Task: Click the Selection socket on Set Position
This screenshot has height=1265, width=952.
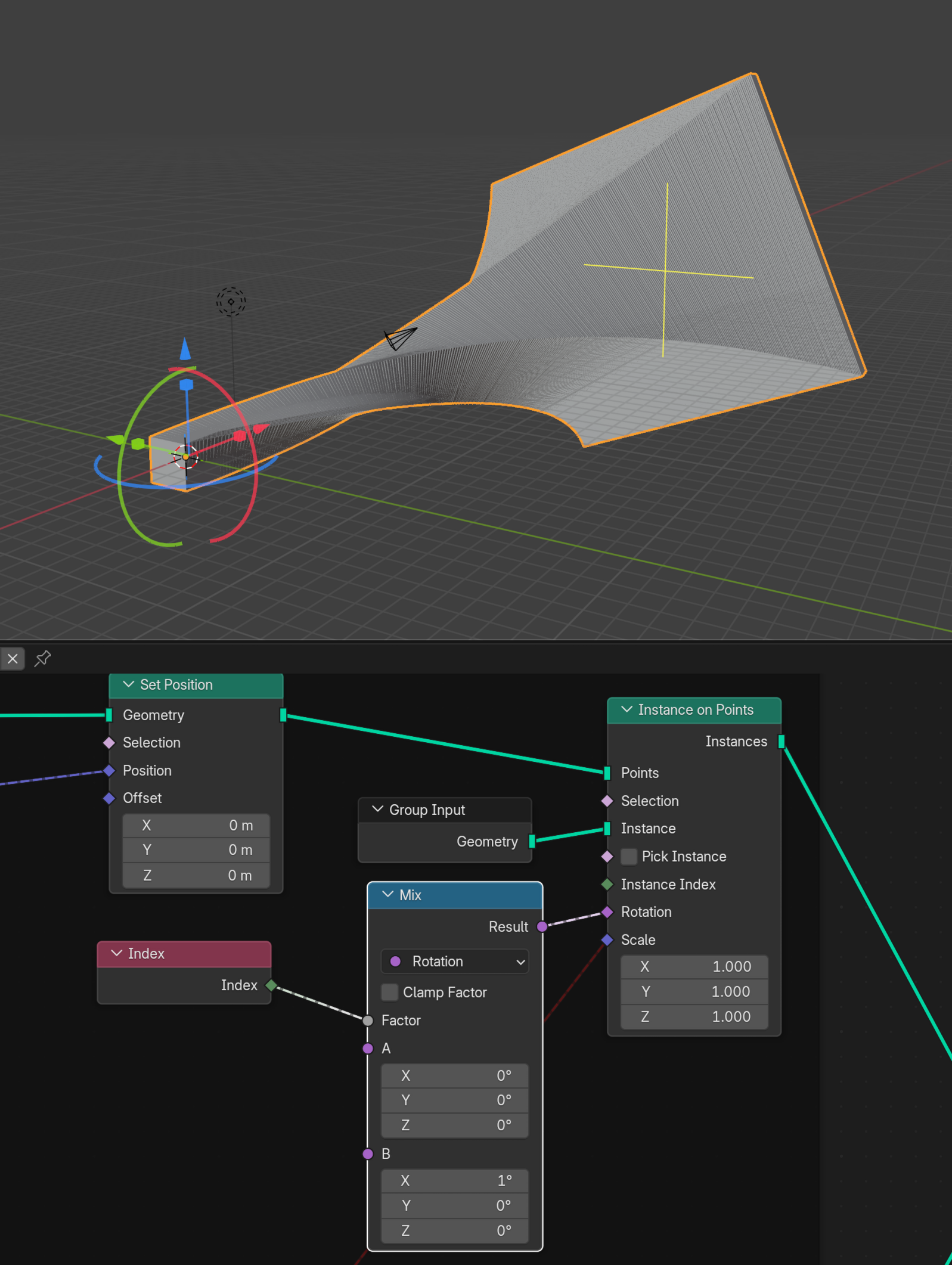Action: 109,742
